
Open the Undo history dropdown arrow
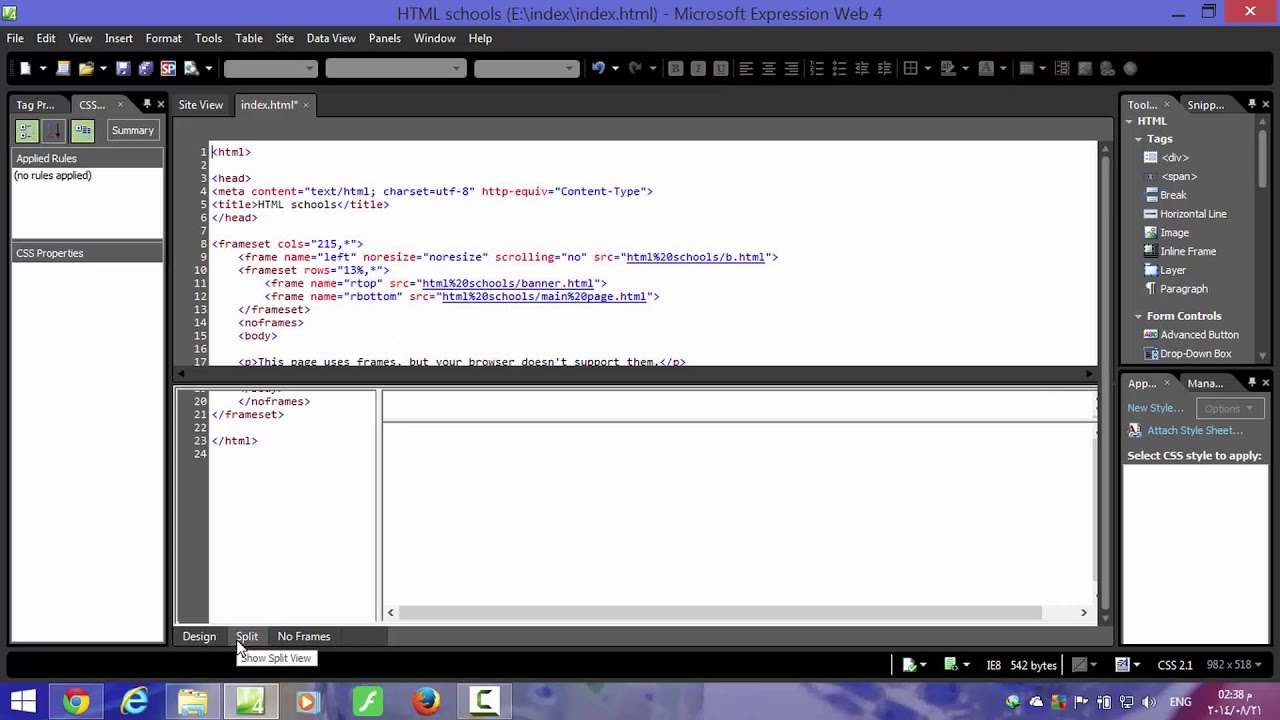615,68
